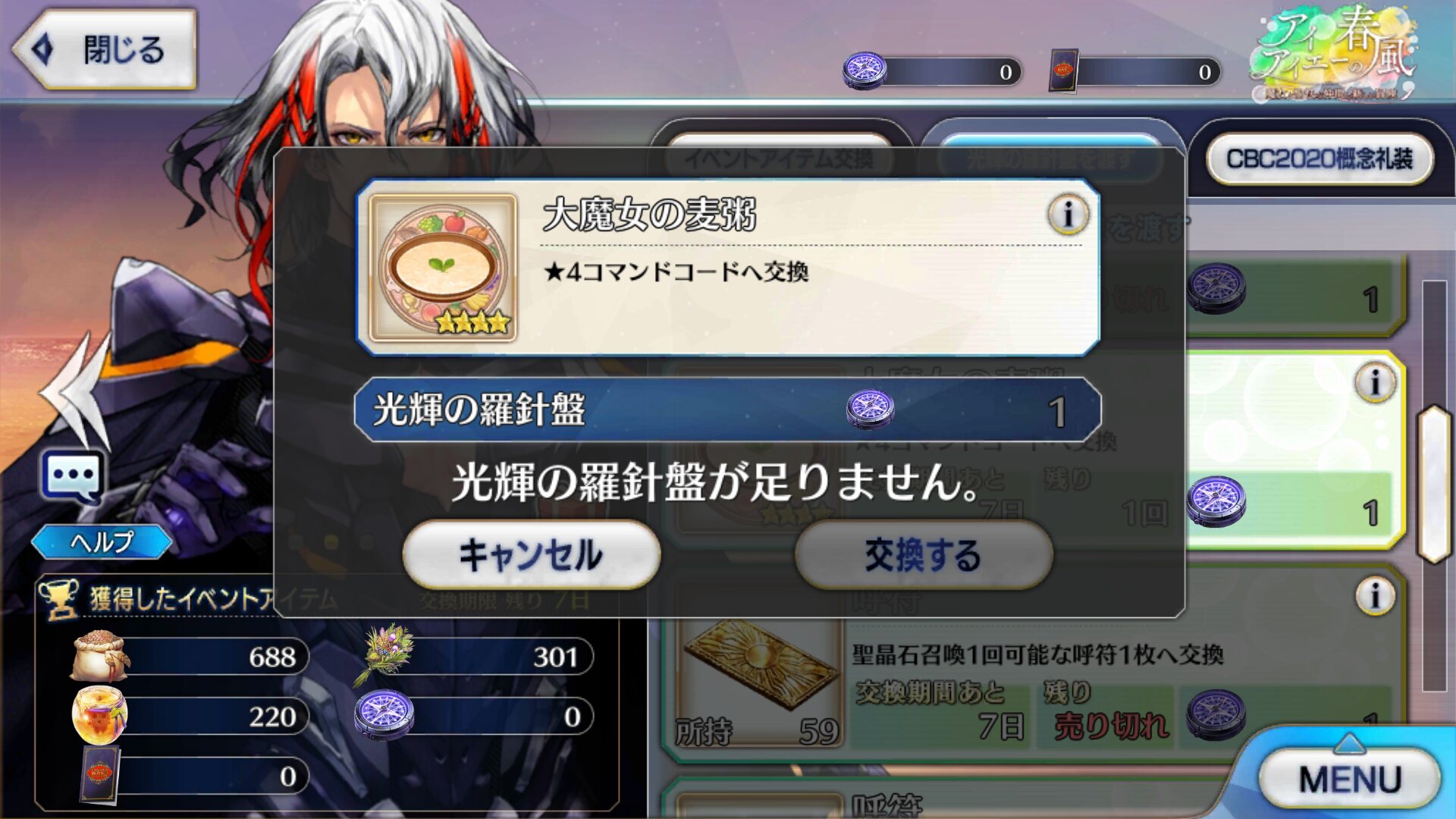
Task: Click the 交換する exchange button
Action: pyautogui.click(x=923, y=555)
